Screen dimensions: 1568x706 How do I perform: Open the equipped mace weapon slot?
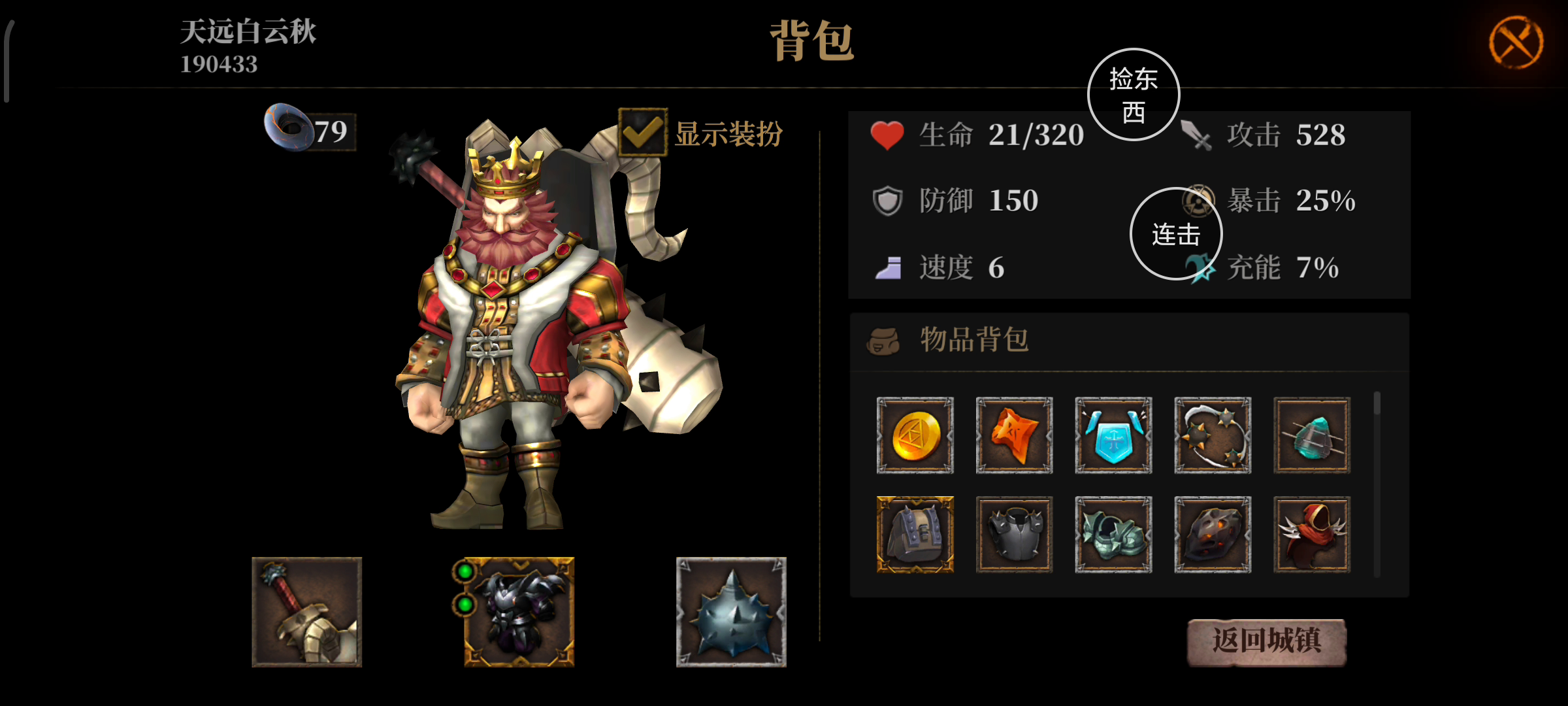[306, 612]
